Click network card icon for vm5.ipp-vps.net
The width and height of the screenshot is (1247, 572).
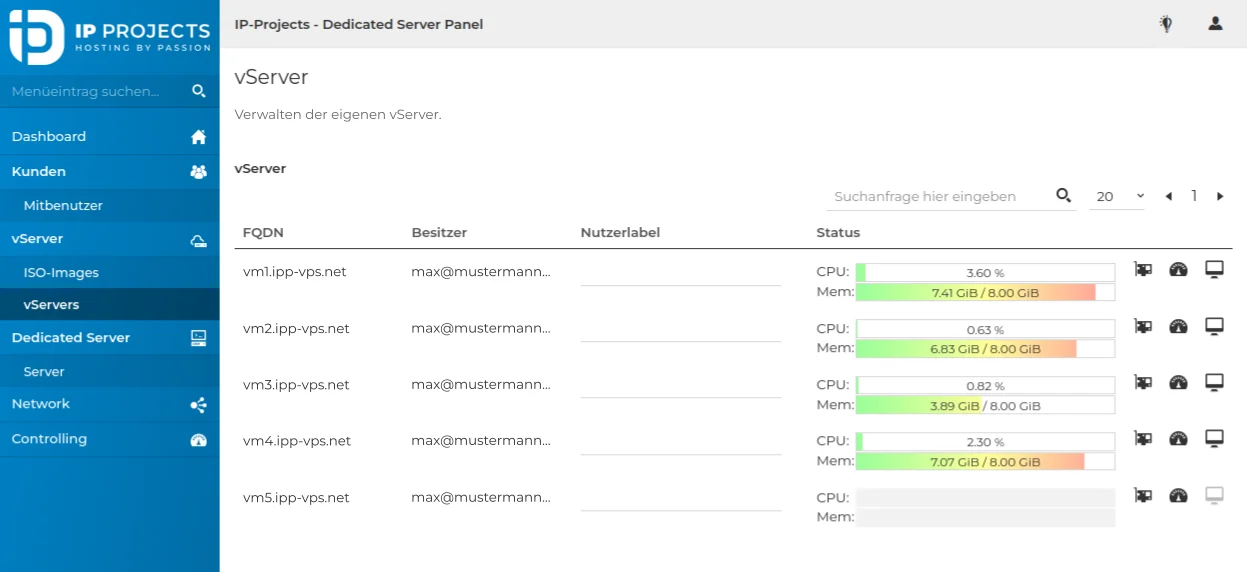pos(1143,495)
